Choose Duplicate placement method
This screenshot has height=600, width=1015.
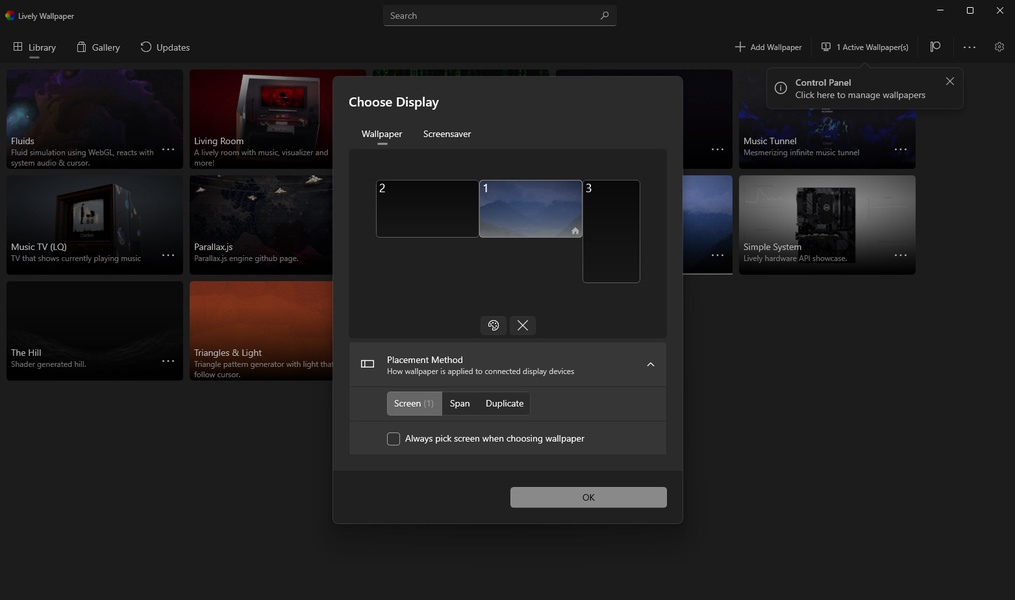point(504,404)
